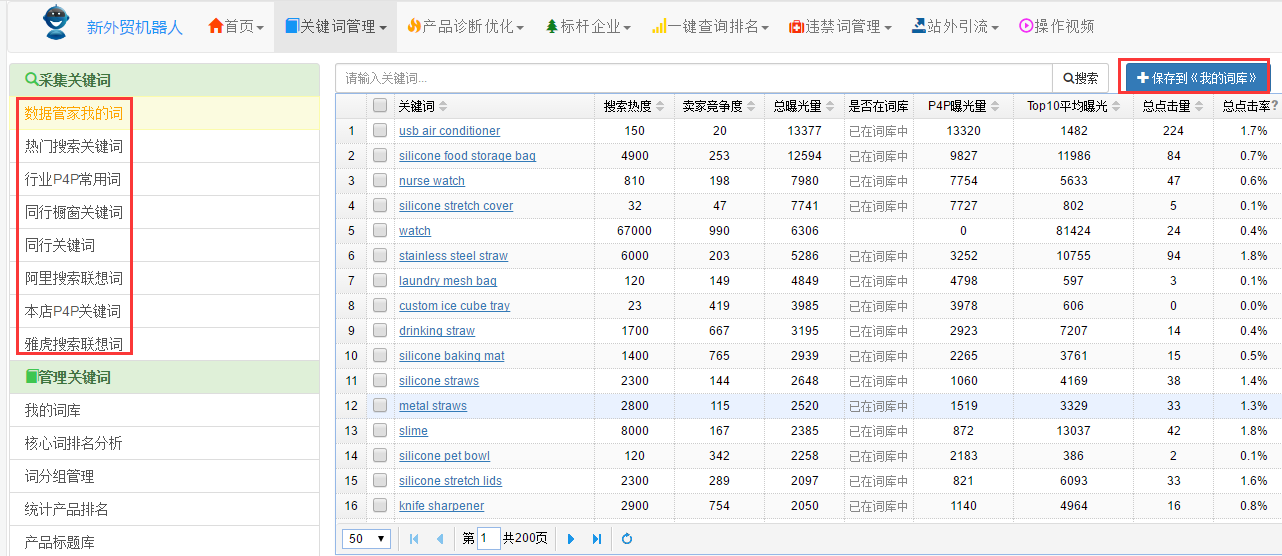Click the custom ice cube tray link
Viewport: 1282px width, 556px height.
454,306
